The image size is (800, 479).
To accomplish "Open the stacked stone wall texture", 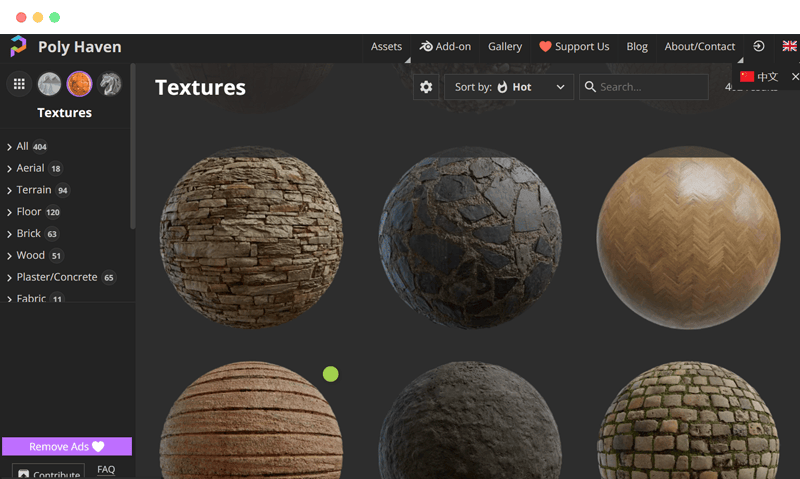I will (251, 238).
